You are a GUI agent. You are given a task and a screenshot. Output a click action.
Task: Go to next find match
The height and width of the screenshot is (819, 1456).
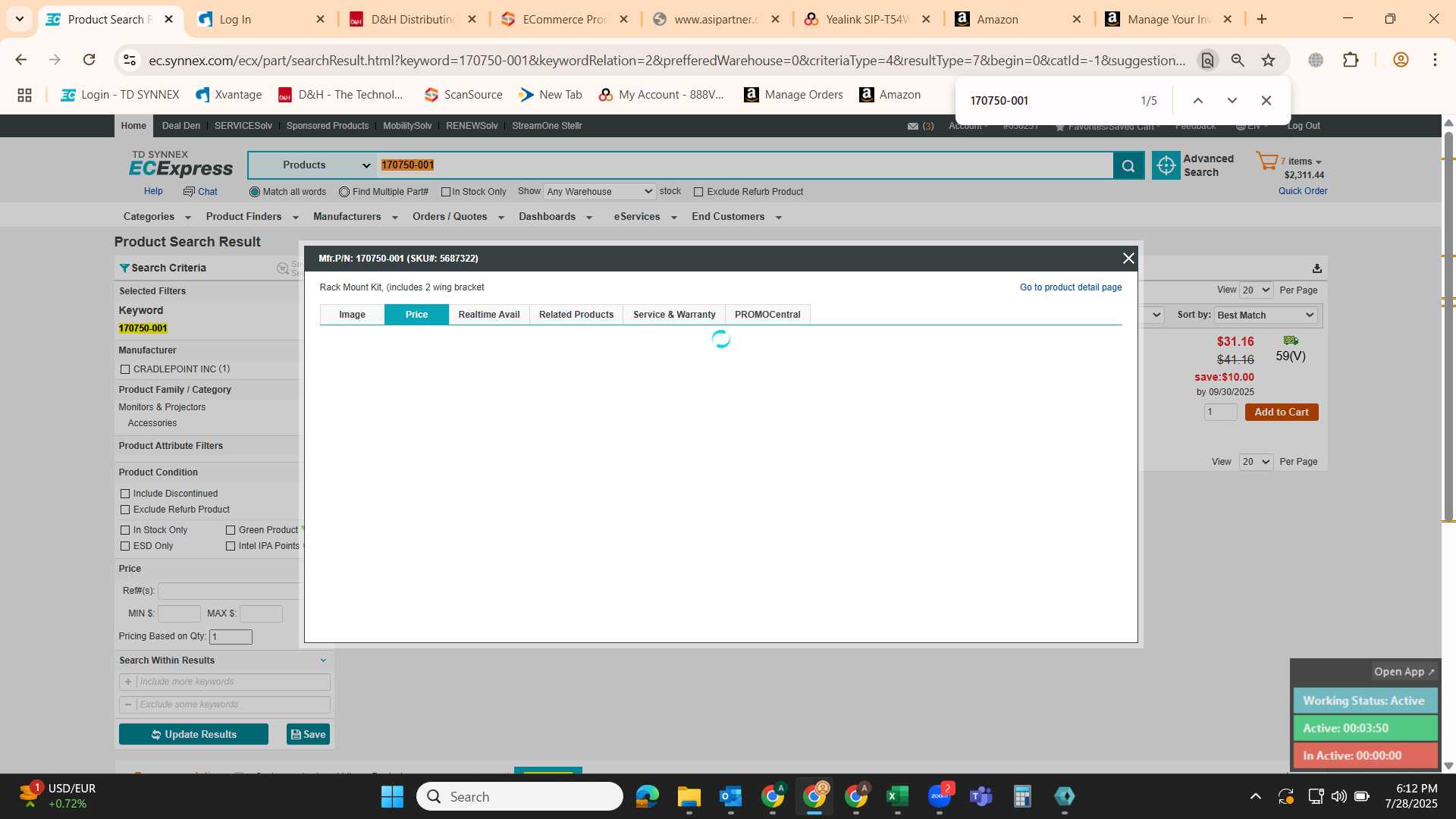1232,100
